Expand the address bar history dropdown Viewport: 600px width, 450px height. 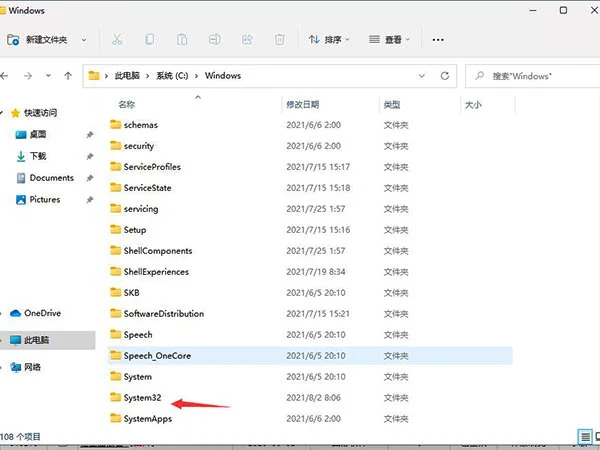[x=422, y=76]
